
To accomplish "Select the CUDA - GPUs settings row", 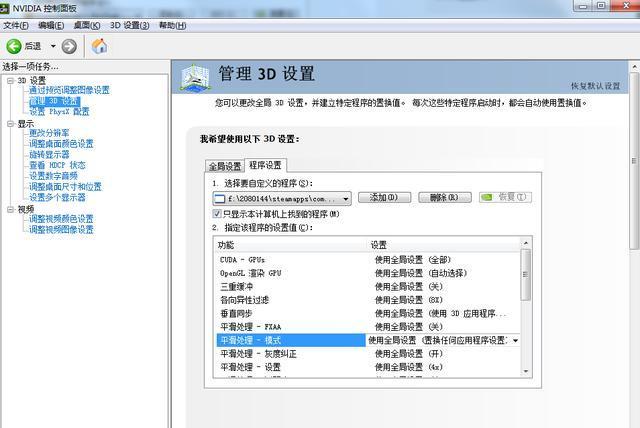I will click(368, 259).
